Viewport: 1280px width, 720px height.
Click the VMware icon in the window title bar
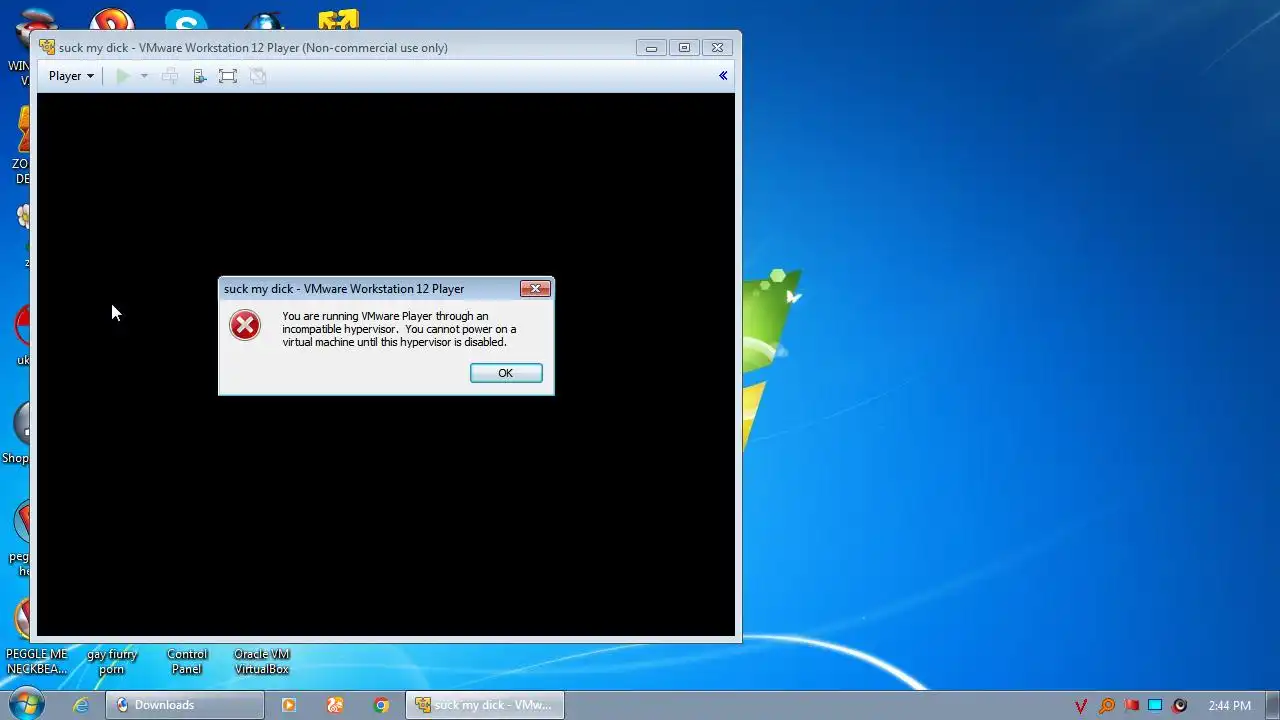click(47, 47)
